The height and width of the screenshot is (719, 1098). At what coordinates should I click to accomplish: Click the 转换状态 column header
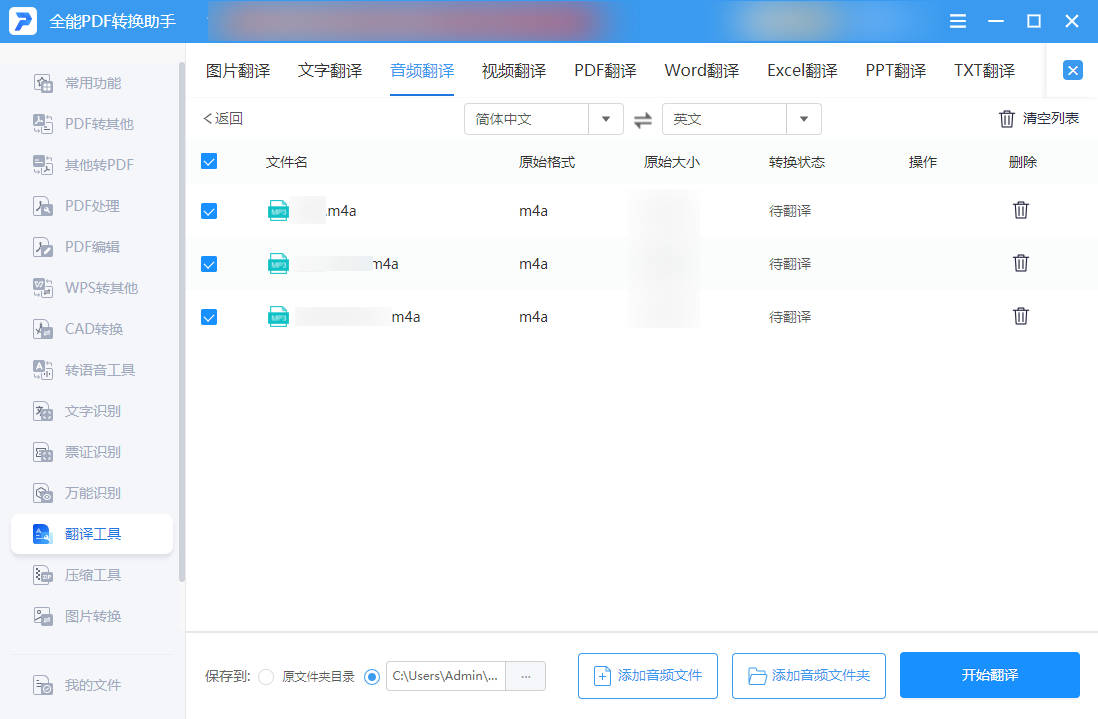point(797,162)
